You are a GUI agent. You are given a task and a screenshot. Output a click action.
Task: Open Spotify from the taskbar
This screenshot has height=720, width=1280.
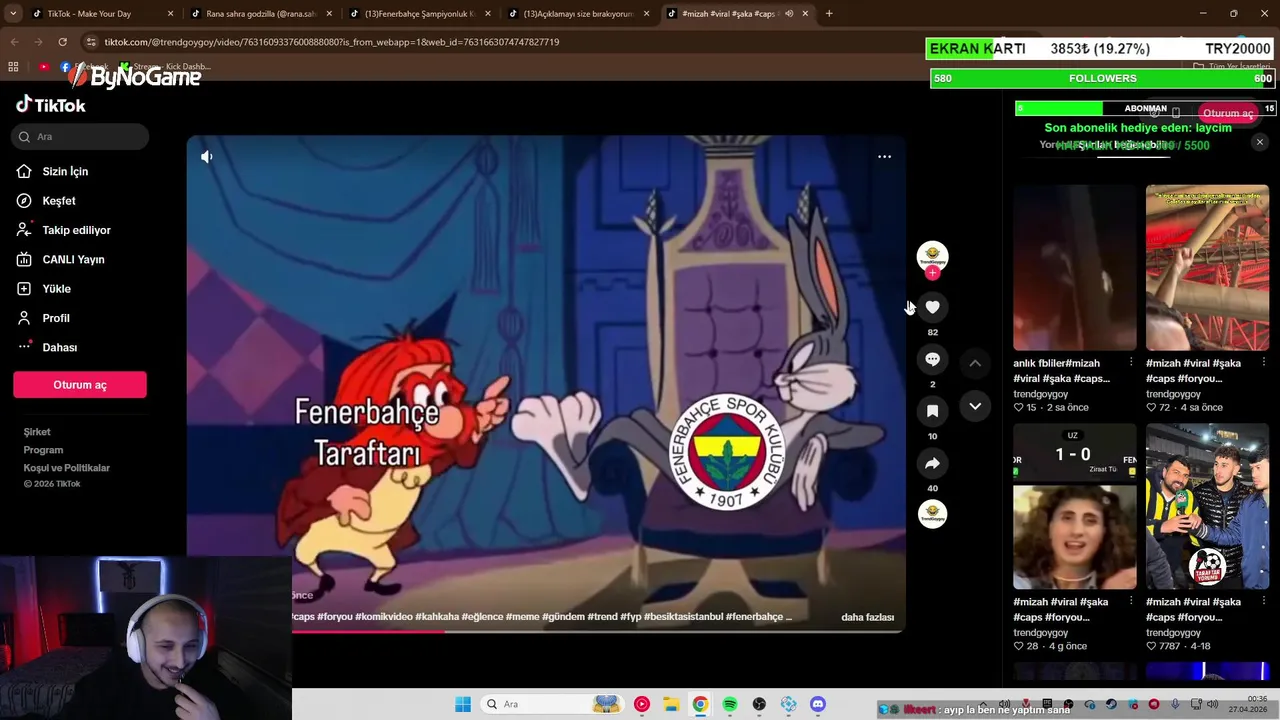[x=729, y=704]
